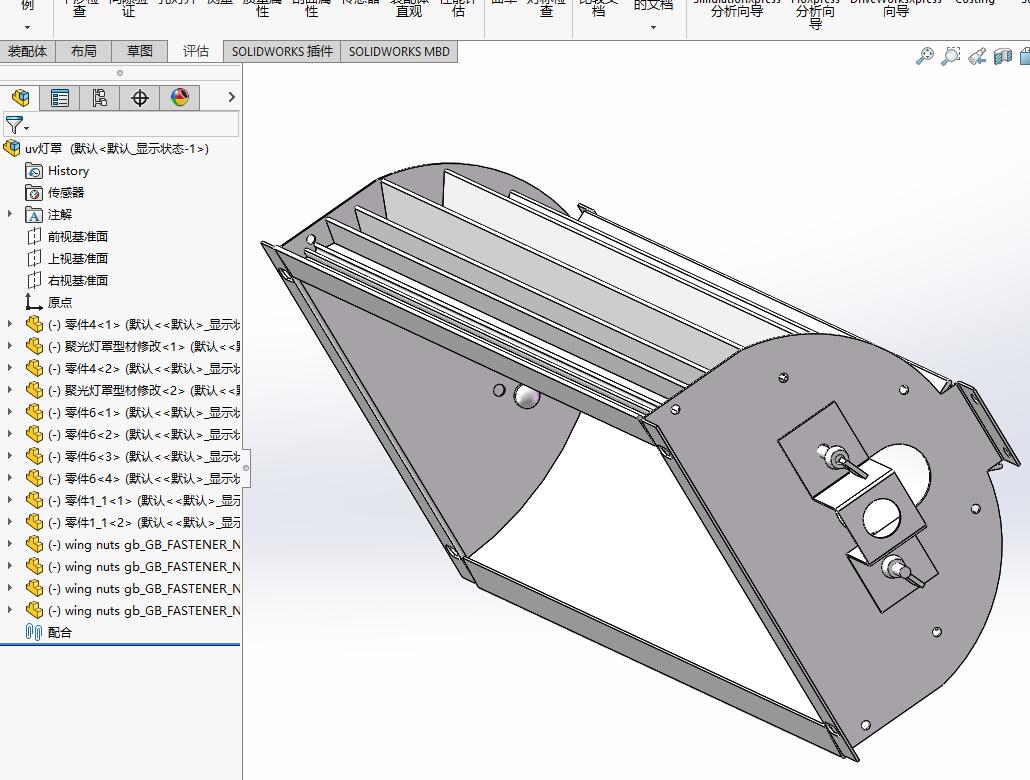Screen dimensions: 1030x780
Task: Click the Previous View icon
Action: pos(977,56)
